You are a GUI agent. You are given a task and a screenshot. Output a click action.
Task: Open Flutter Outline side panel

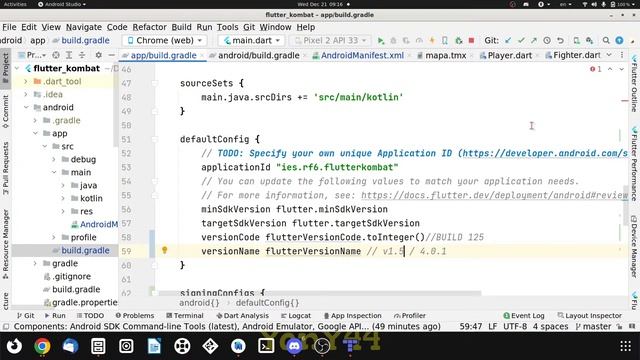click(x=634, y=84)
